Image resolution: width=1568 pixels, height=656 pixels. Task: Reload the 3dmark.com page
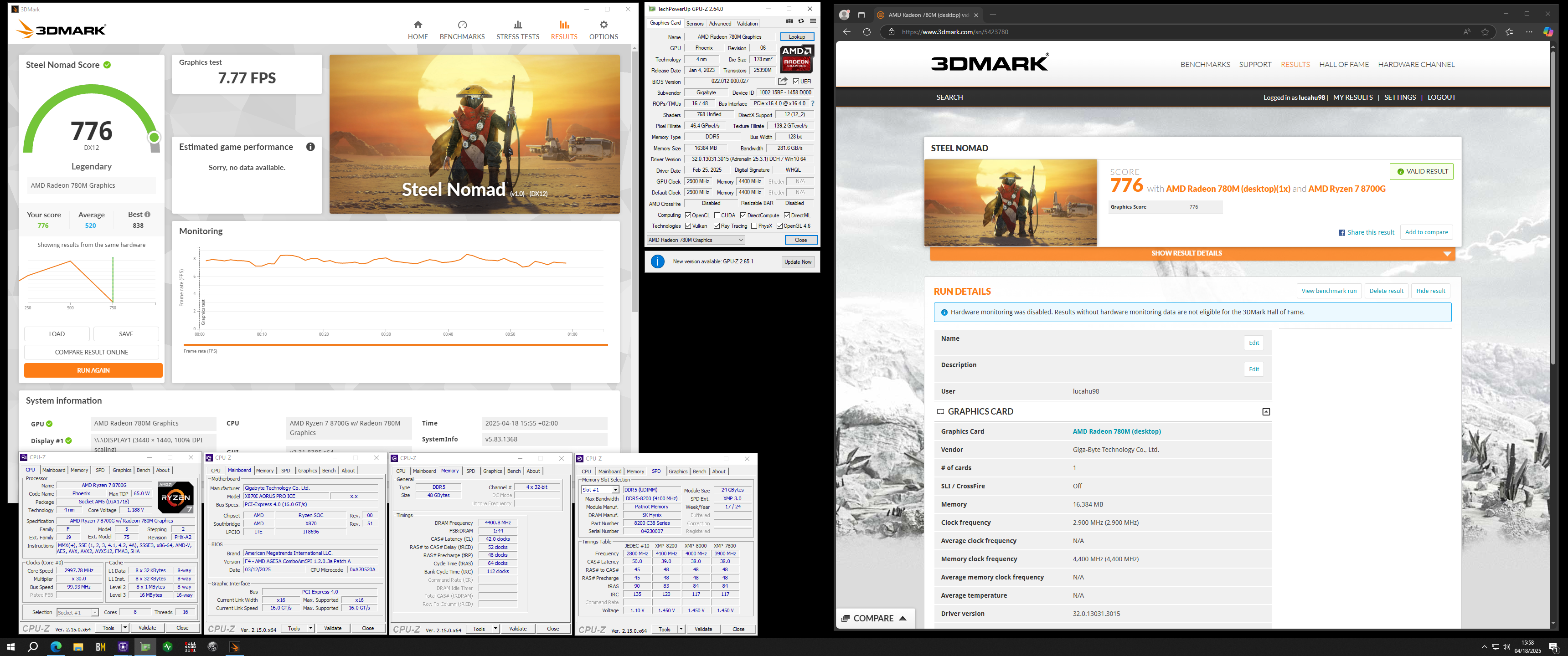(867, 31)
